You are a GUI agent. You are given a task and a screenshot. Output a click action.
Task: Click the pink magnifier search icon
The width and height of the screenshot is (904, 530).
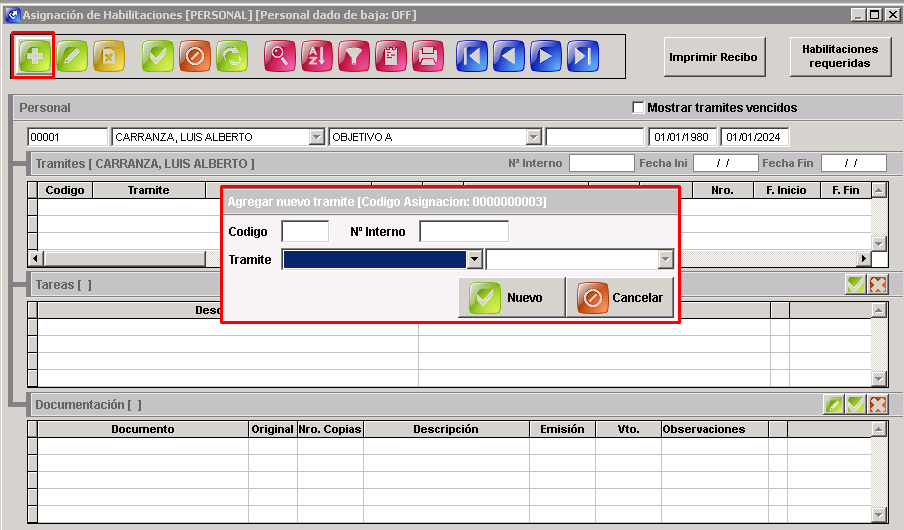point(280,56)
